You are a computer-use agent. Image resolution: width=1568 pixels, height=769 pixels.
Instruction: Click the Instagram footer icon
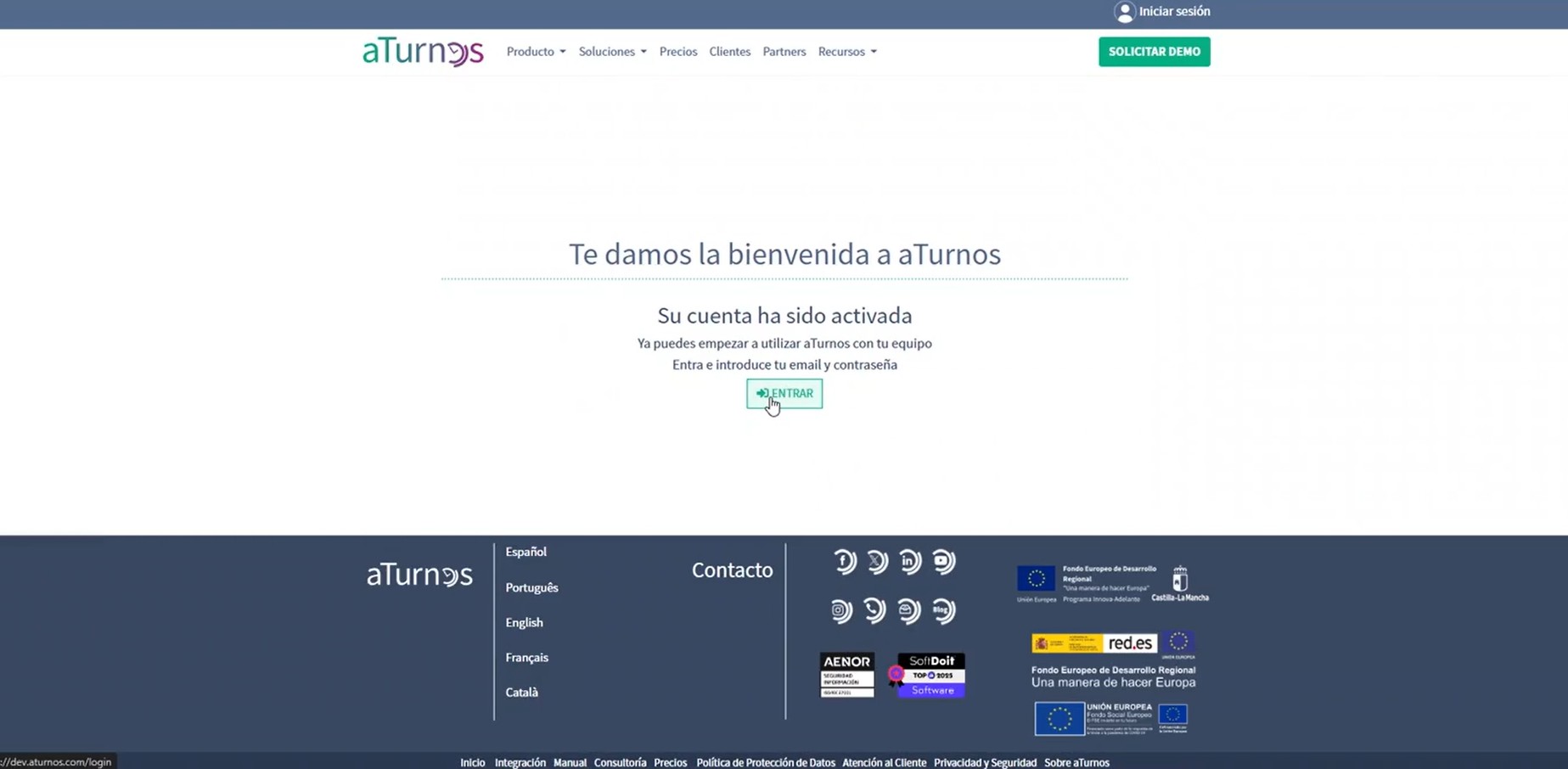tap(840, 610)
